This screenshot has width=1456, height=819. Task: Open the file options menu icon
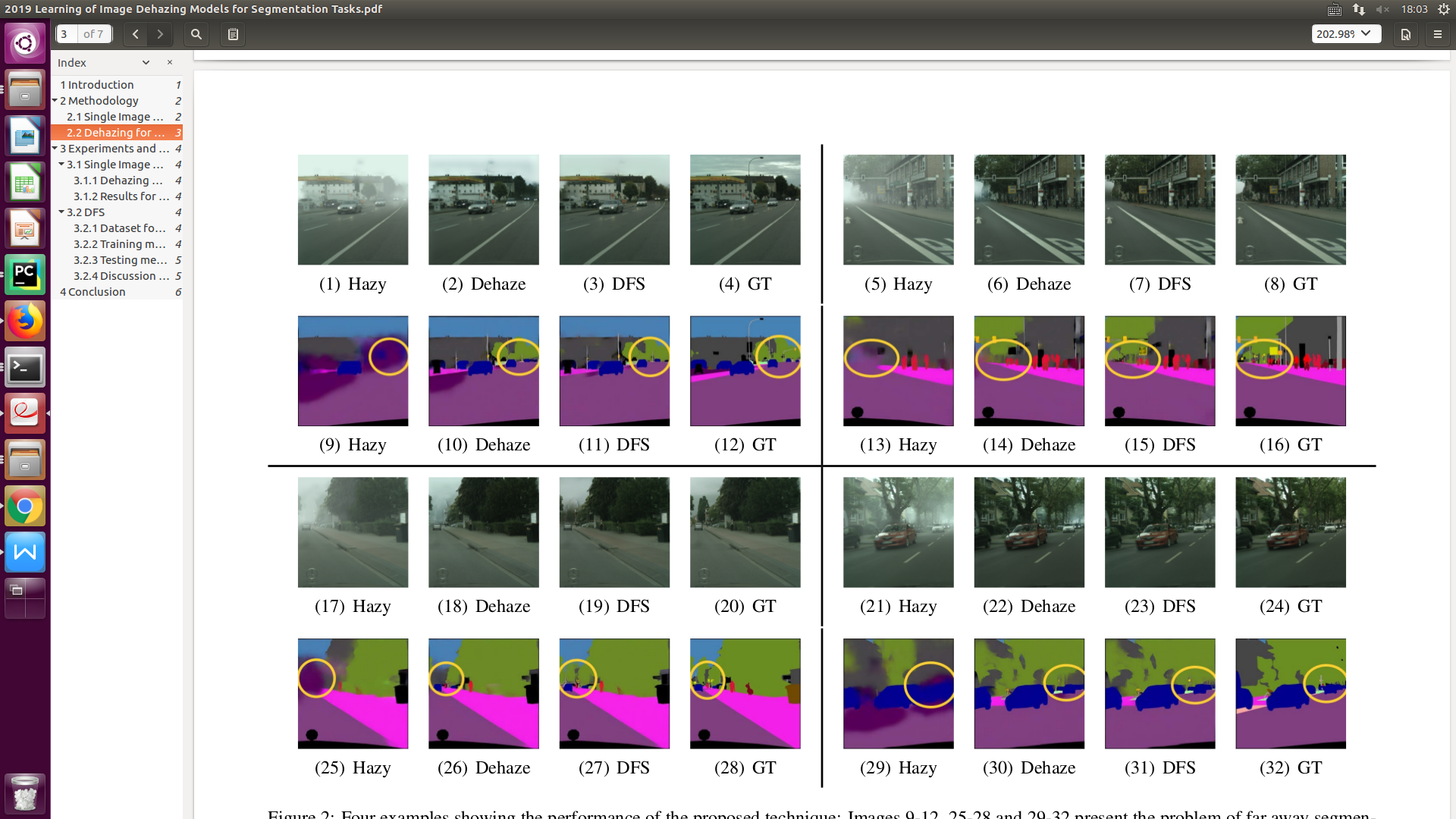point(1405,34)
